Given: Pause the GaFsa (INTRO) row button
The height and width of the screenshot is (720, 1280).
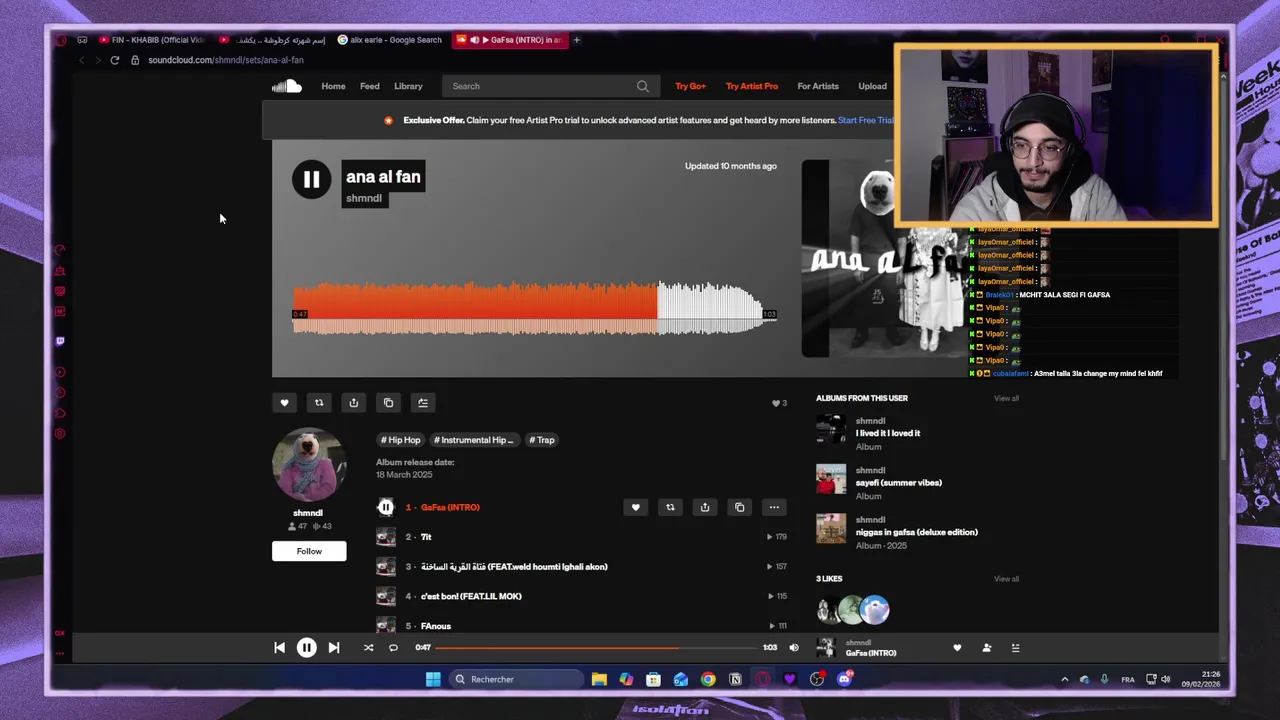Looking at the screenshot, I should click(x=386, y=507).
